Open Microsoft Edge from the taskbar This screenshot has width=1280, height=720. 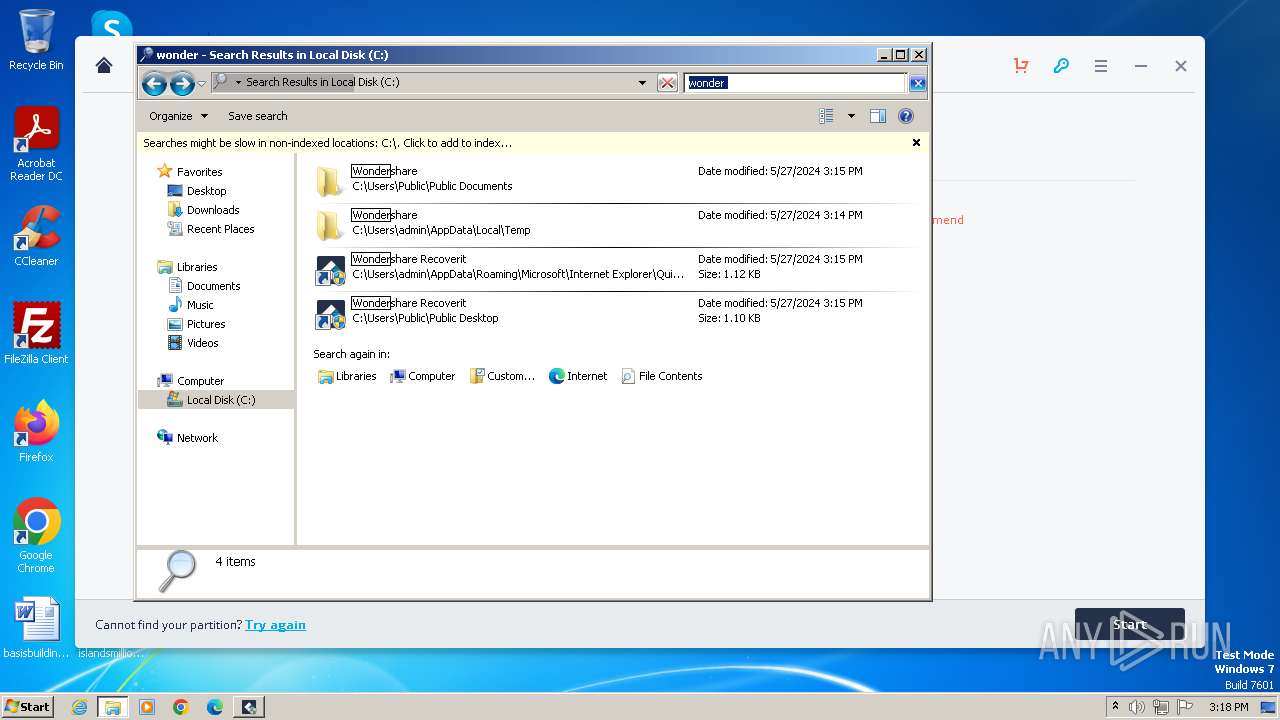(x=215, y=707)
